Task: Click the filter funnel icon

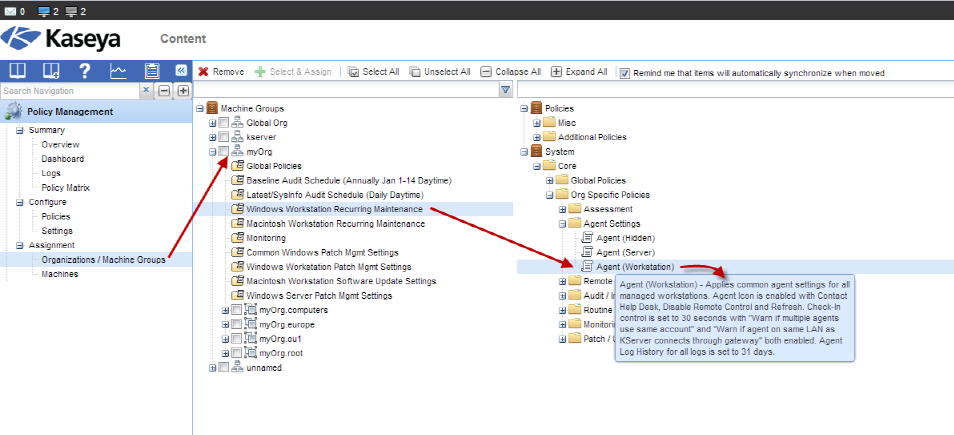Action: point(505,91)
